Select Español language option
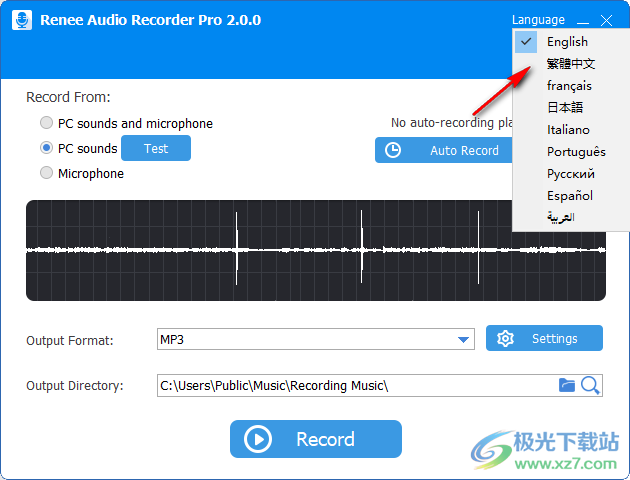The width and height of the screenshot is (630, 480). click(x=571, y=196)
